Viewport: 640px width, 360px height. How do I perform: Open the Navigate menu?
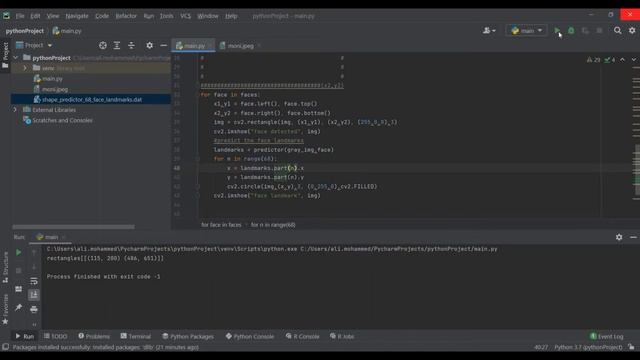click(77, 16)
